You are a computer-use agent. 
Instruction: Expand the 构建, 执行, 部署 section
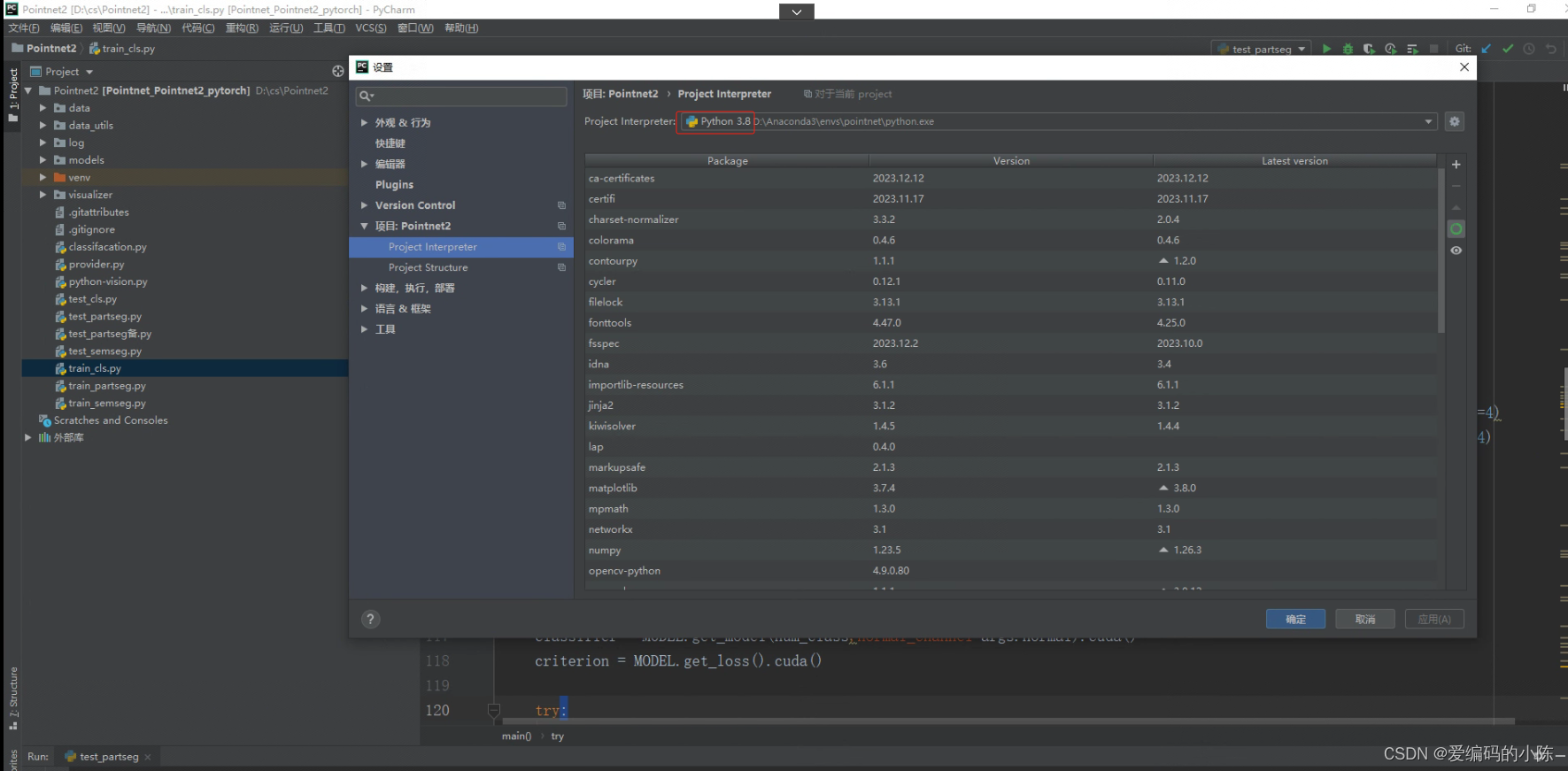click(364, 288)
